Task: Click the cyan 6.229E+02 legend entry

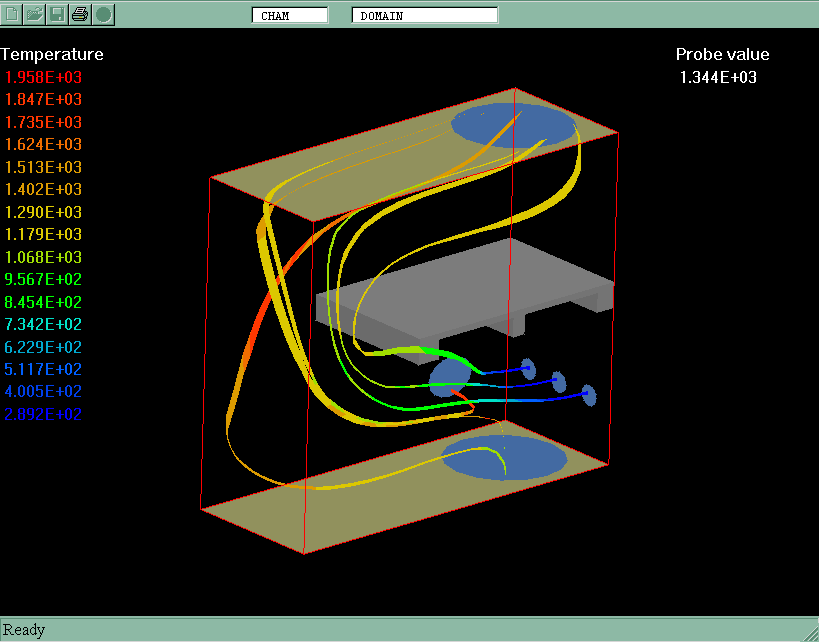Action: coord(43,347)
